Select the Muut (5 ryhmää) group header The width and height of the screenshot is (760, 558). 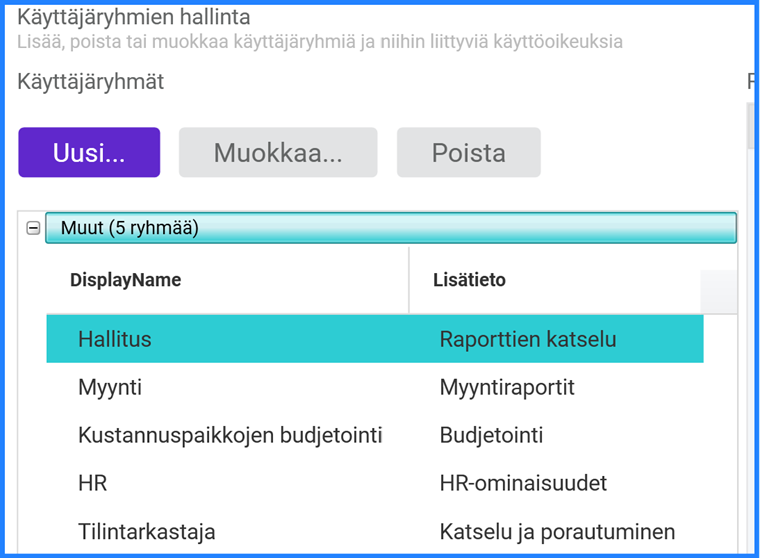[x=390, y=228]
